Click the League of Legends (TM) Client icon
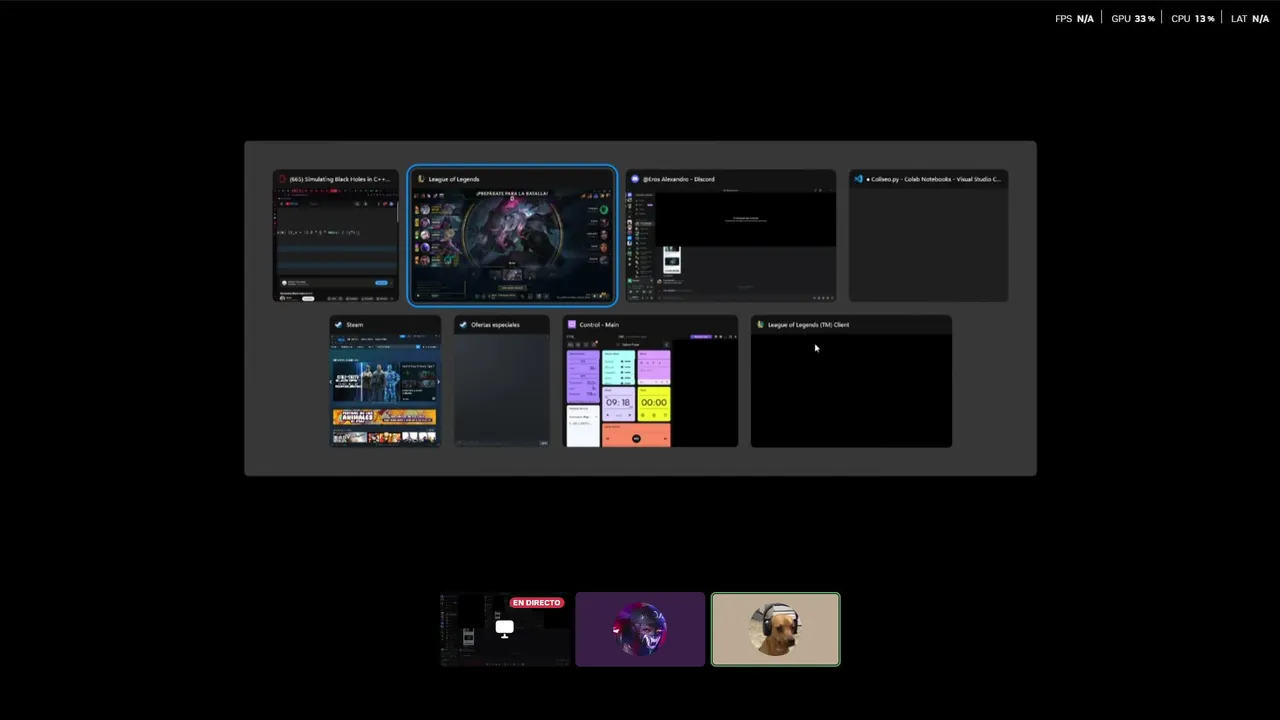This screenshot has width=1280, height=720. (x=761, y=325)
